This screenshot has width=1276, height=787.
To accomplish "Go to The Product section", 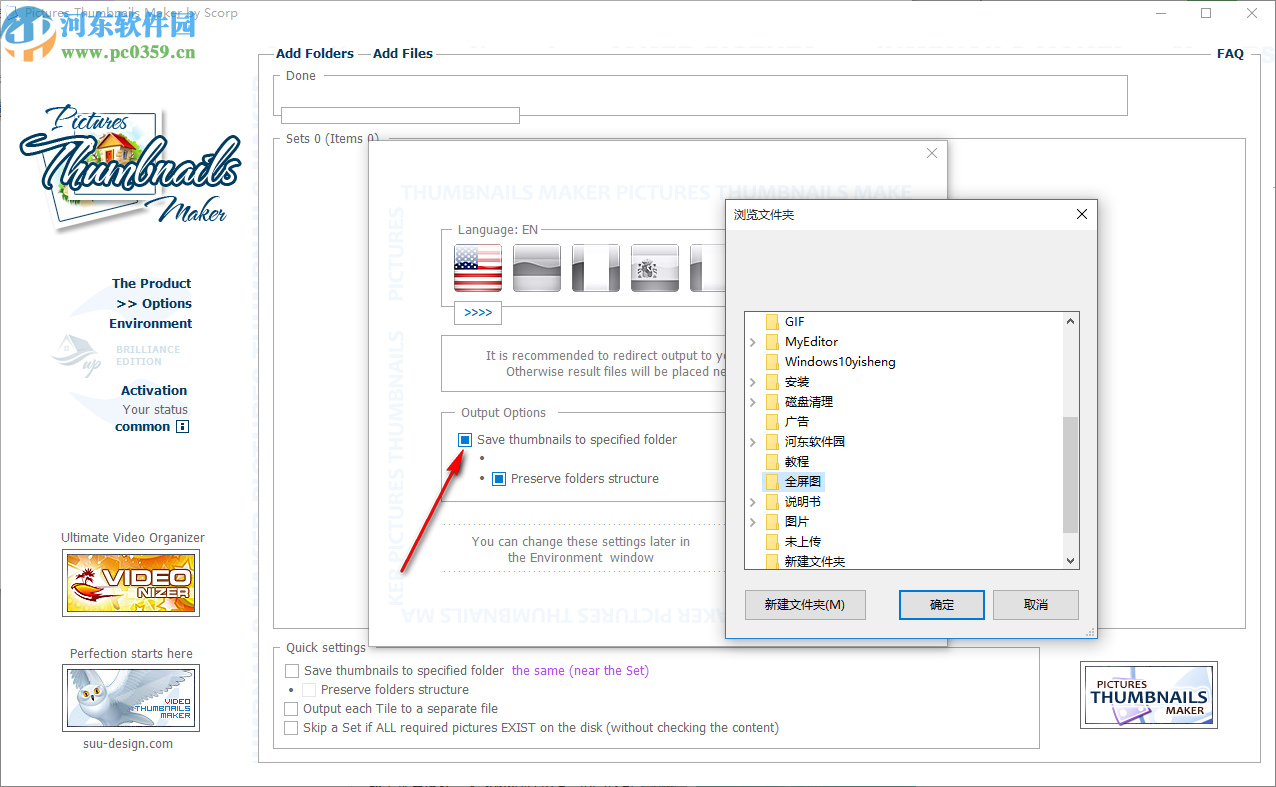I will [x=151, y=284].
